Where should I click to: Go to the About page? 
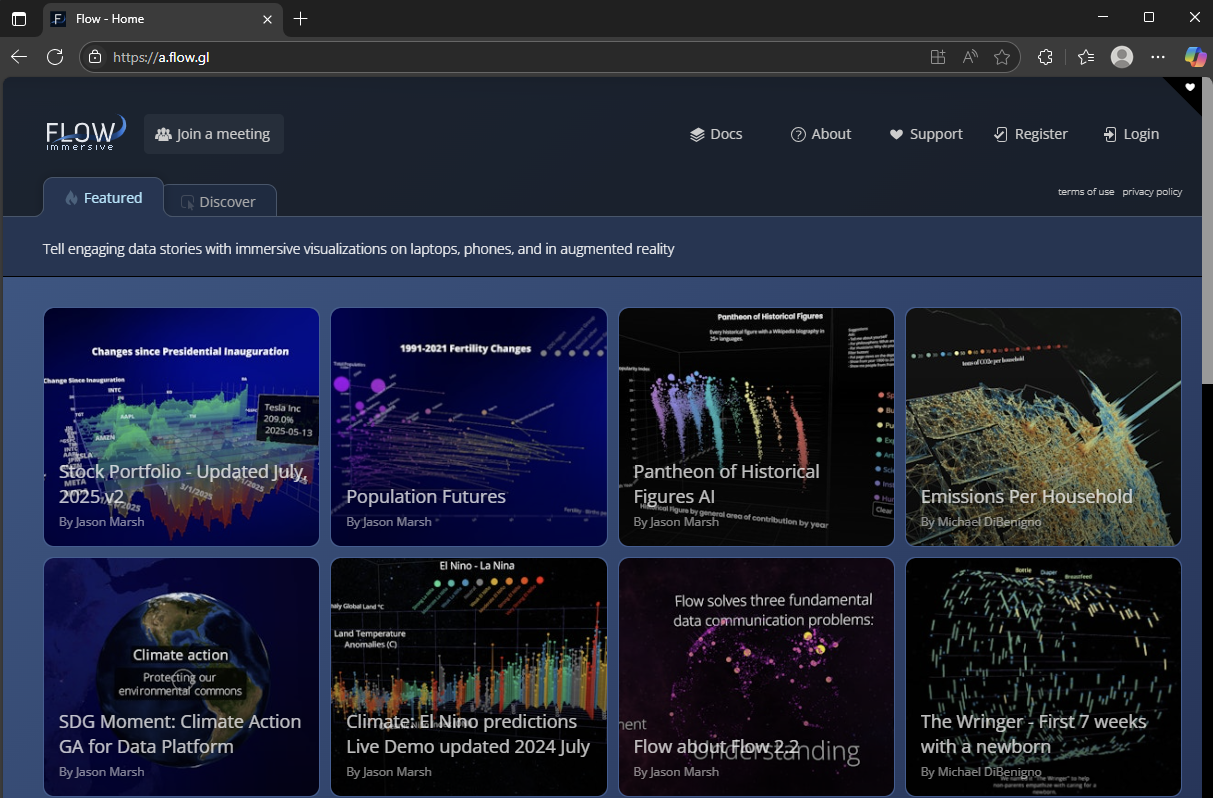pyautogui.click(x=821, y=134)
